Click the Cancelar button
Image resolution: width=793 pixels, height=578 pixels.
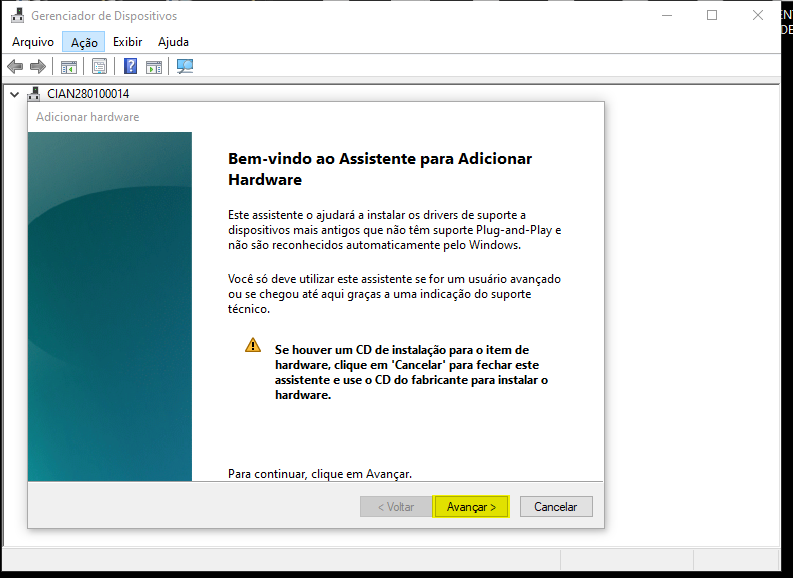pos(556,507)
